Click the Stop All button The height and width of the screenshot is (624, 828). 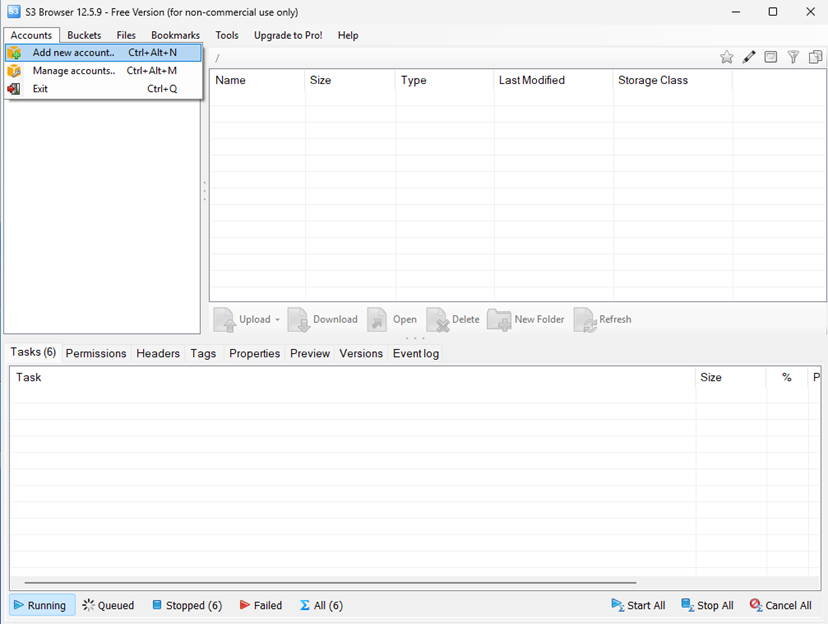tap(707, 605)
